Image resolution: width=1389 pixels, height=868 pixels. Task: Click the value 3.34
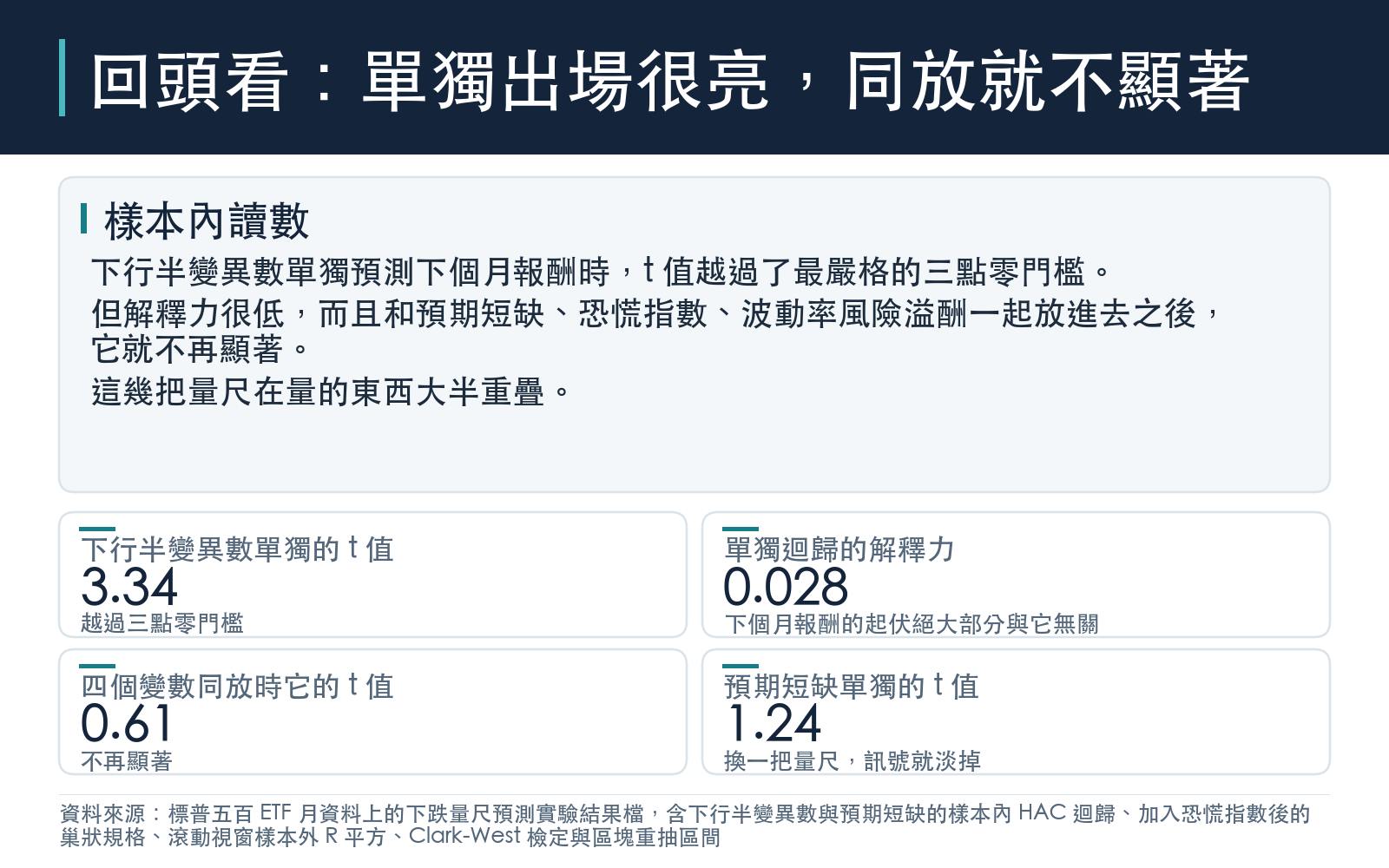129,587
